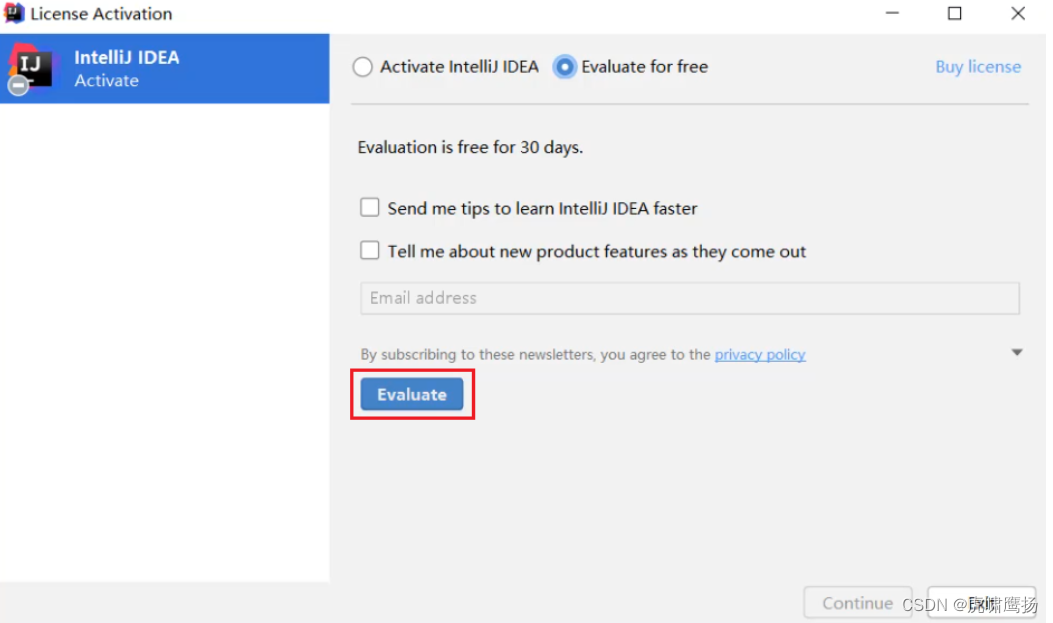Select the IntelliJ IDEA Activate sidebar entry
The height and width of the screenshot is (623, 1053).
click(165, 68)
